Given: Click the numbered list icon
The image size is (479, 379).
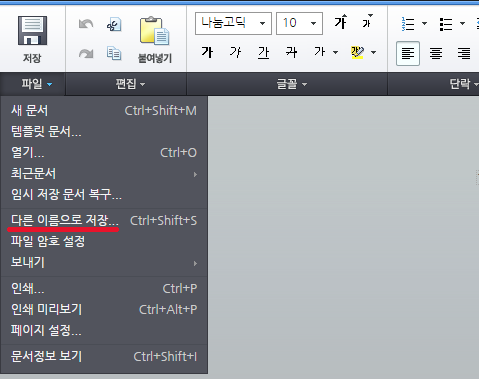Looking at the screenshot, I should click(408, 24).
